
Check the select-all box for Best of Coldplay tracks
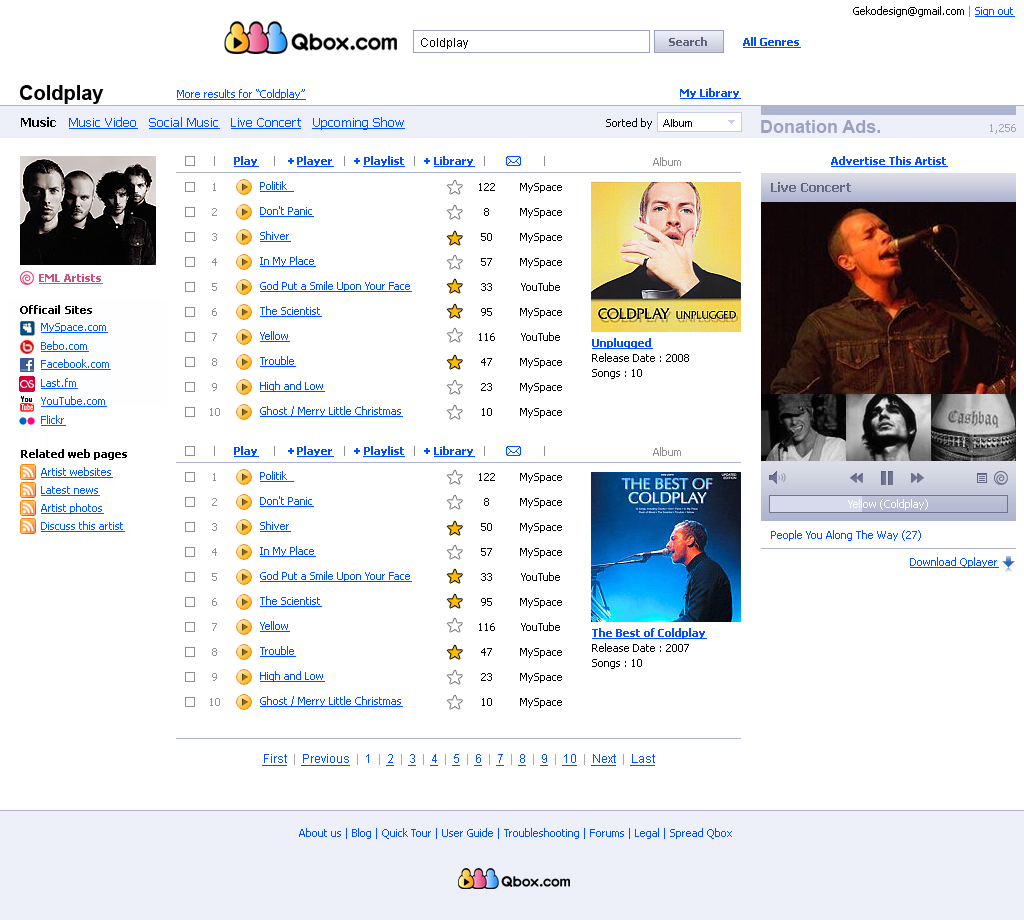pyautogui.click(x=190, y=451)
